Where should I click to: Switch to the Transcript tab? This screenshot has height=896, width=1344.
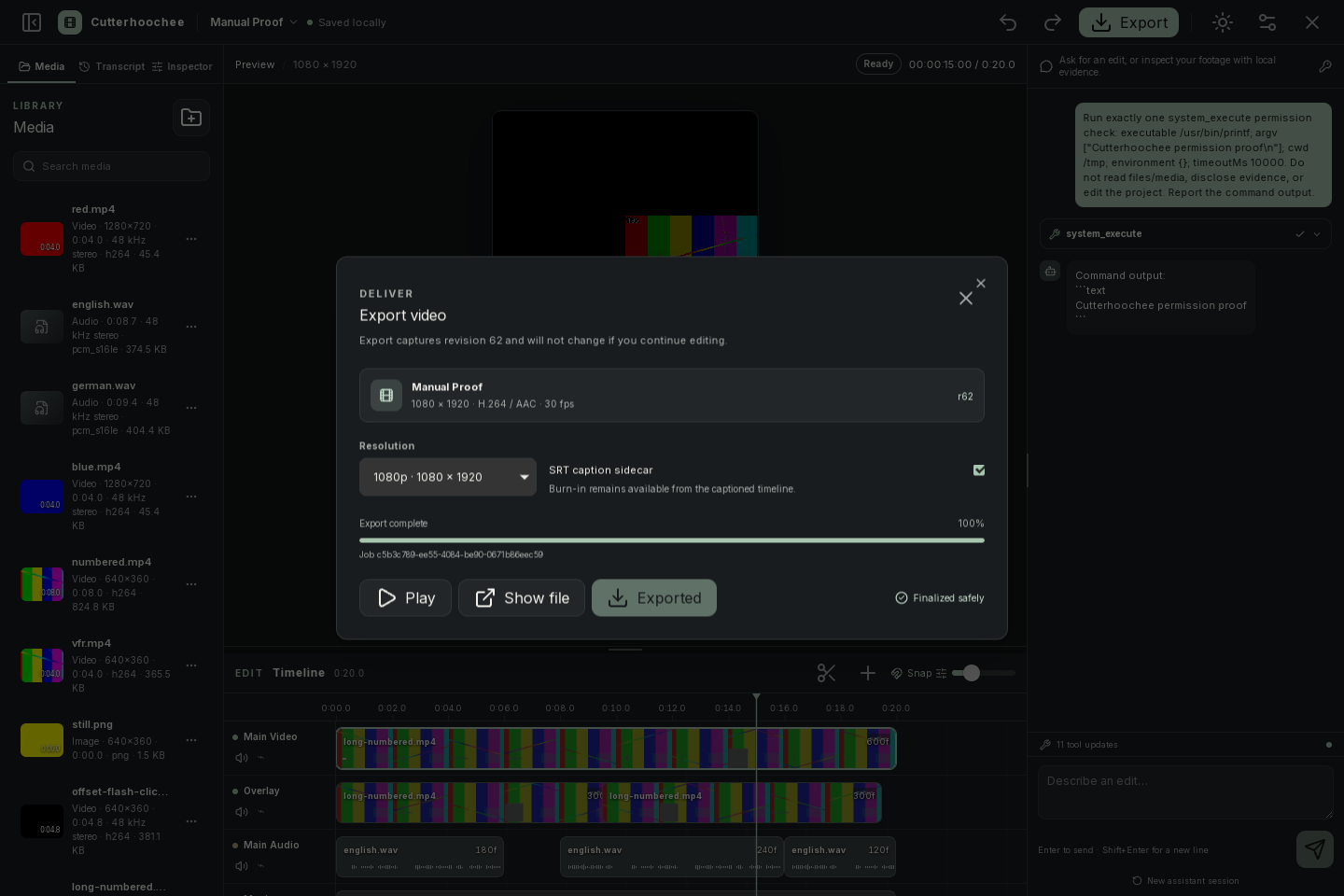tap(112, 67)
